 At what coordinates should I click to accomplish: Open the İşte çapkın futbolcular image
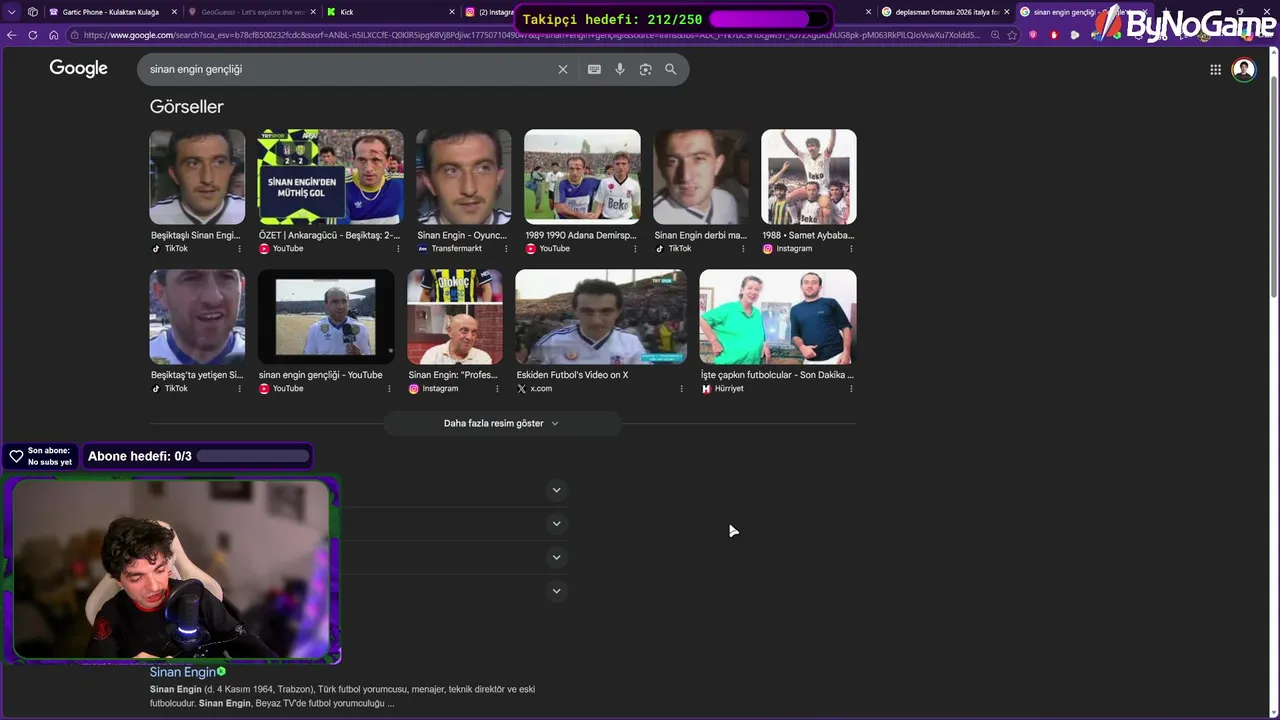click(x=778, y=317)
